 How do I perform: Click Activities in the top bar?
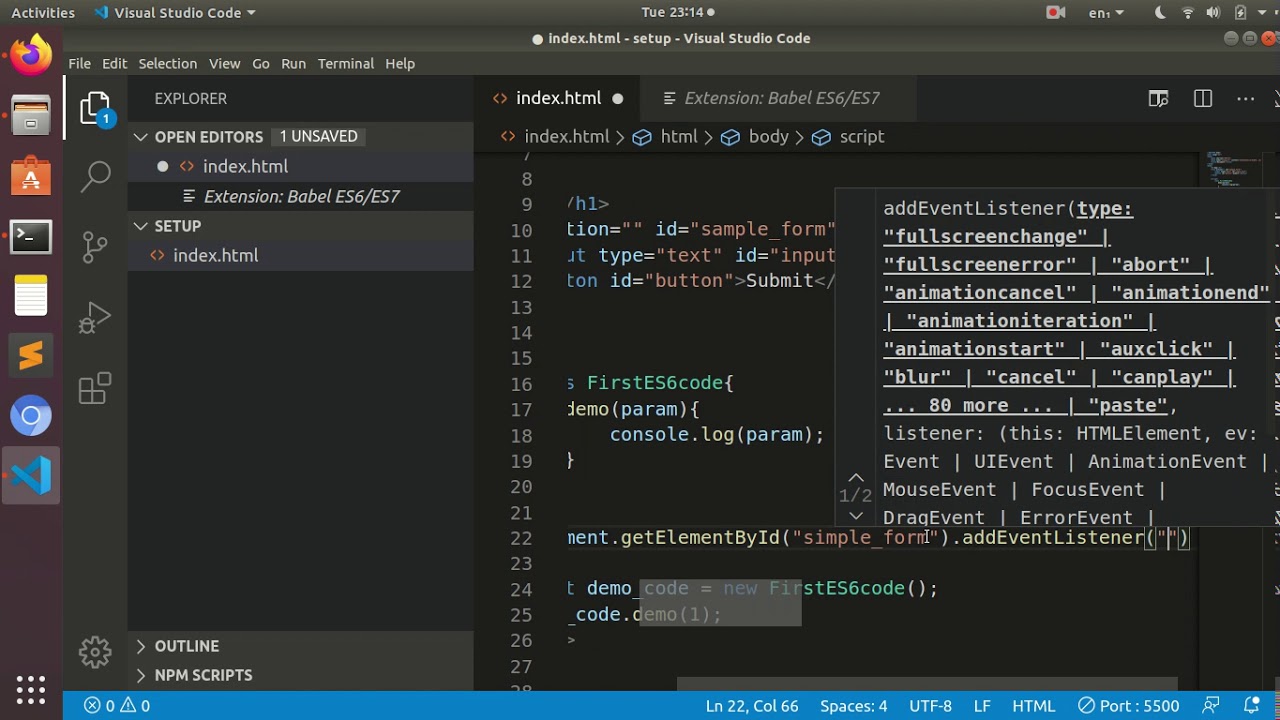(43, 12)
